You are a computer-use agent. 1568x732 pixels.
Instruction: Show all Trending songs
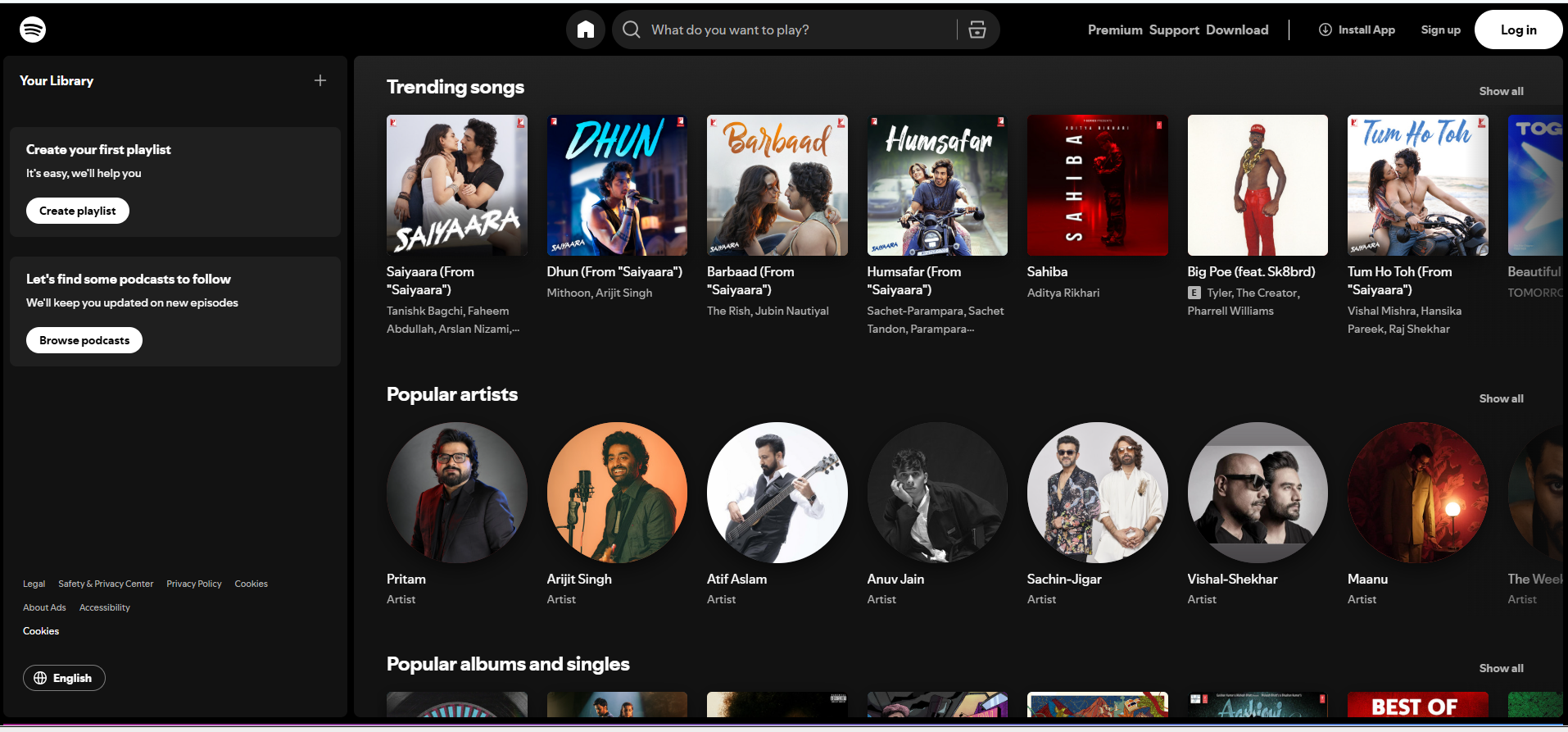1501,91
